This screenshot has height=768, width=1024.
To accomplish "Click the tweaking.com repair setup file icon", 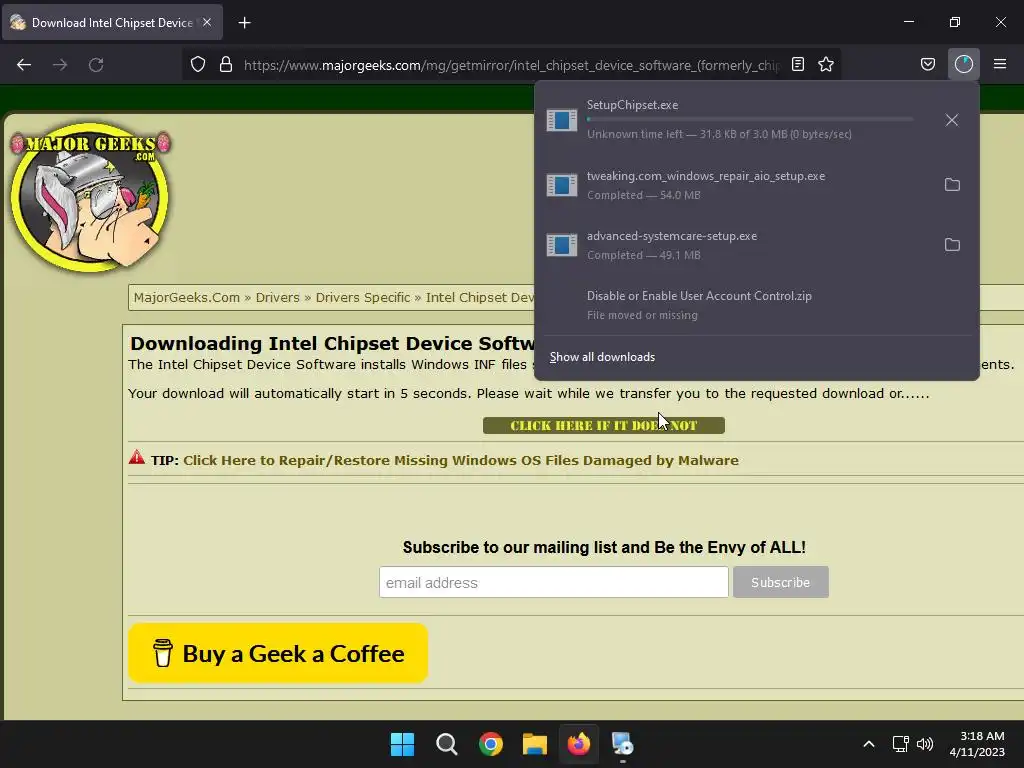I will tap(562, 185).
